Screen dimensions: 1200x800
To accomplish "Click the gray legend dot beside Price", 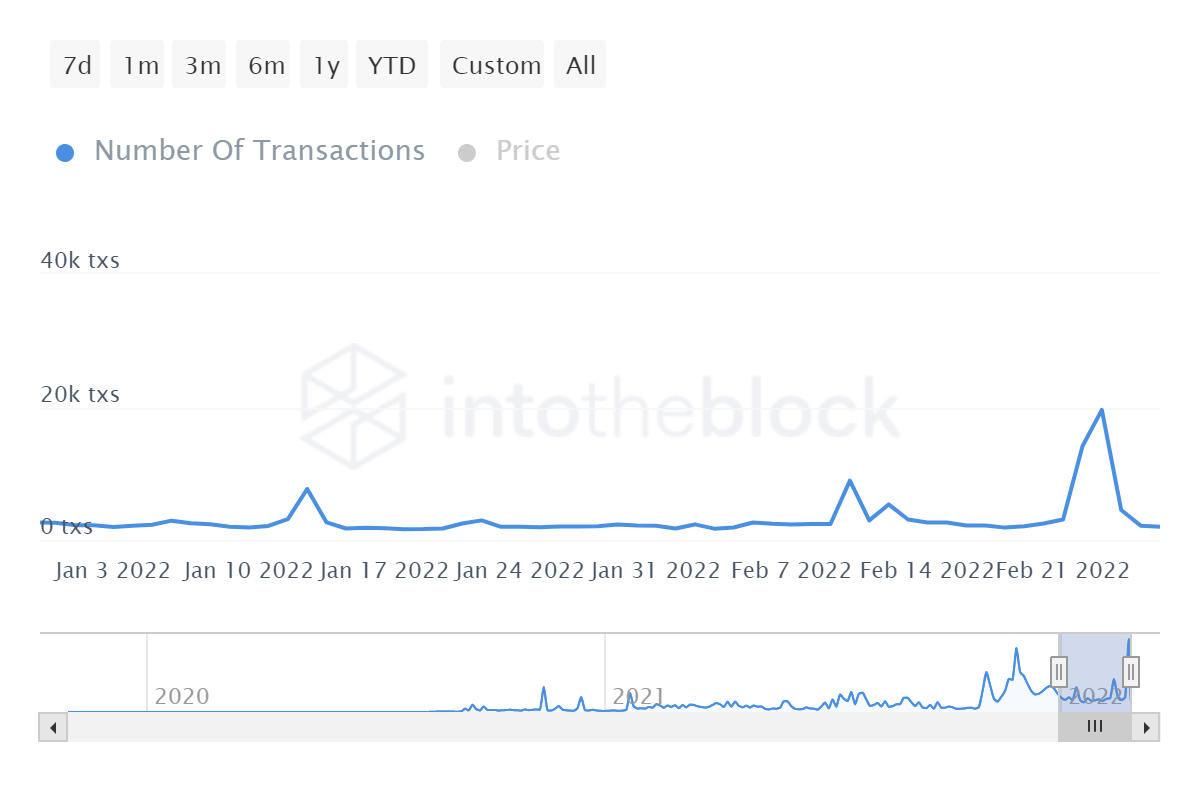I will [x=467, y=151].
